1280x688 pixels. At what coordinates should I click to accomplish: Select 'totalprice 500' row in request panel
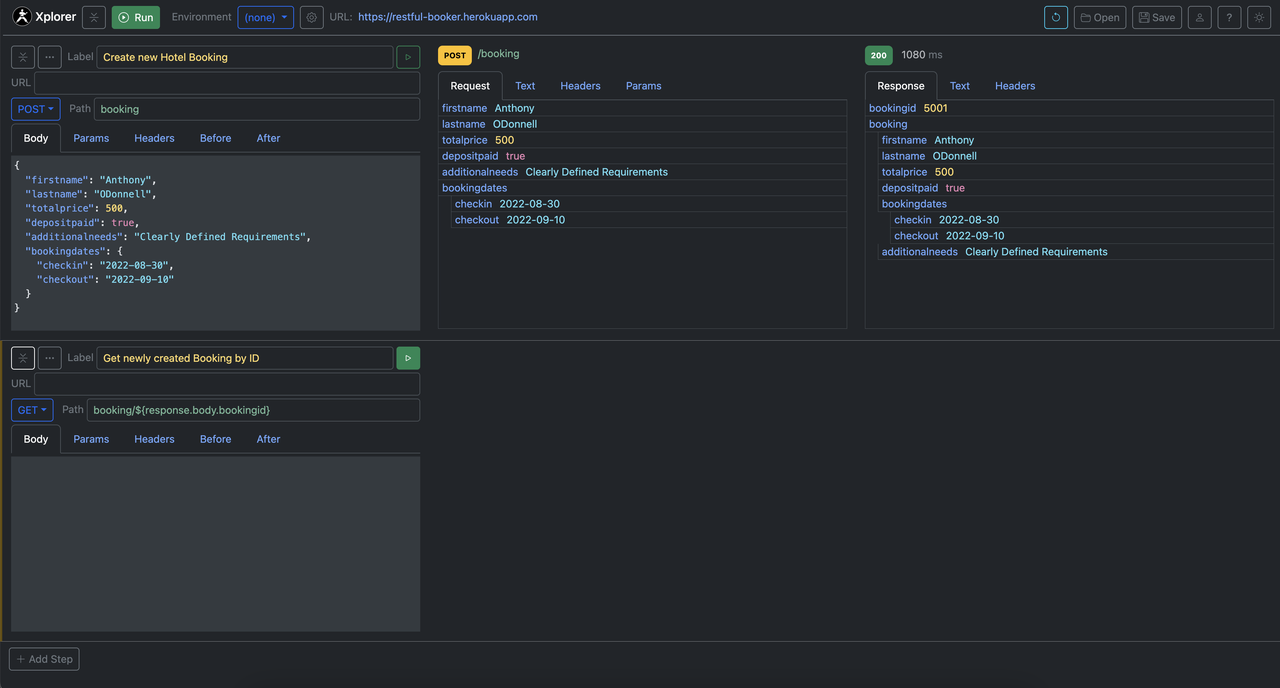click(x=643, y=140)
